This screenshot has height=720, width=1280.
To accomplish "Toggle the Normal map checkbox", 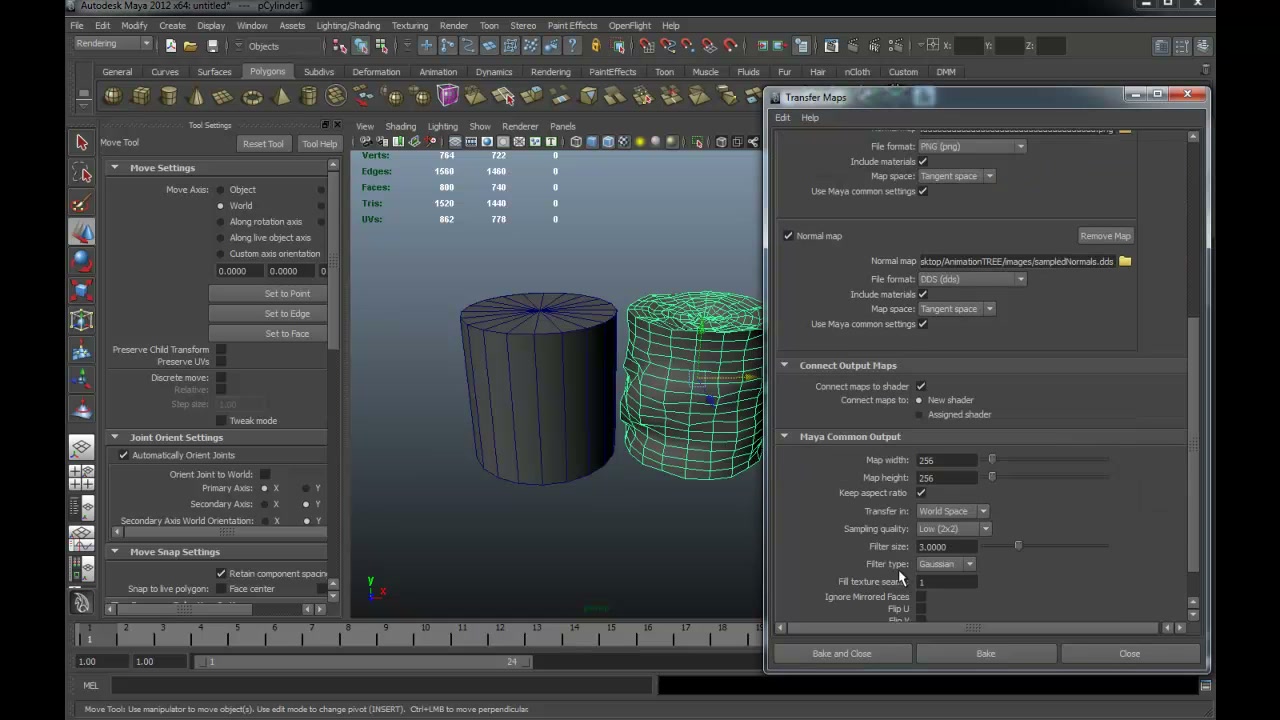I will click(788, 236).
